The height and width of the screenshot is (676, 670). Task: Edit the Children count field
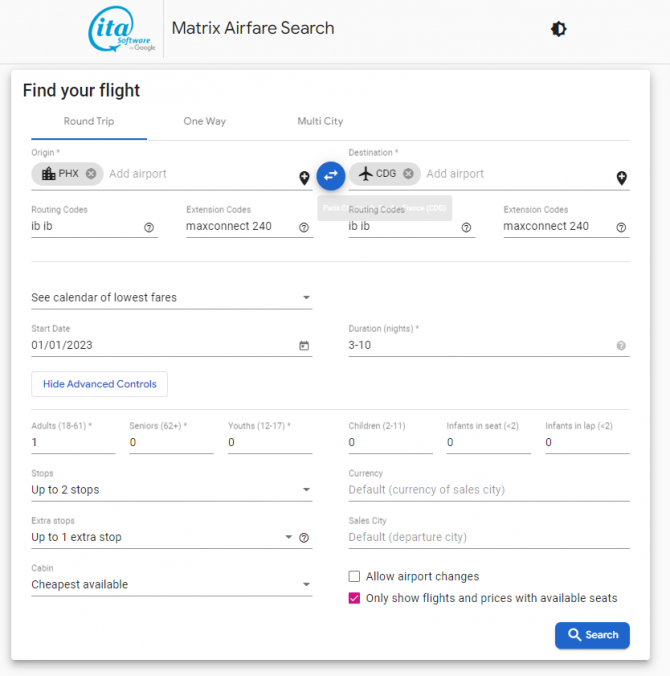pyautogui.click(x=390, y=442)
